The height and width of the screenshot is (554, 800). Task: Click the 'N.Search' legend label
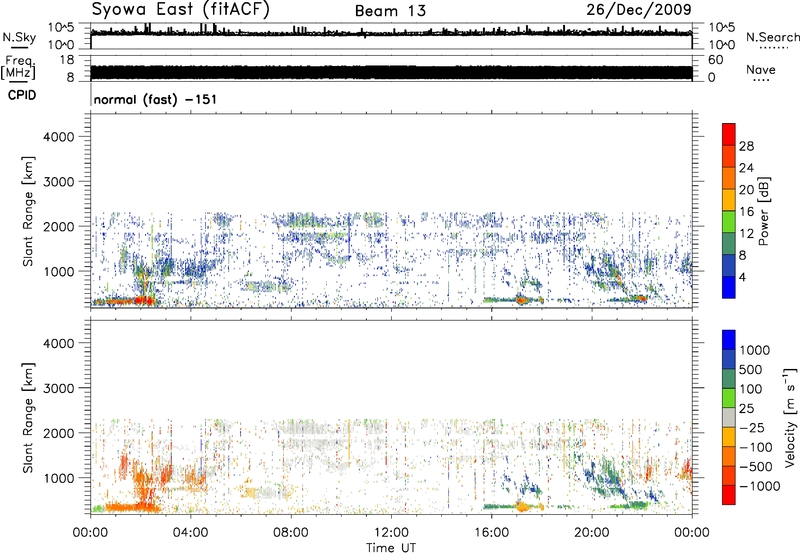point(772,37)
